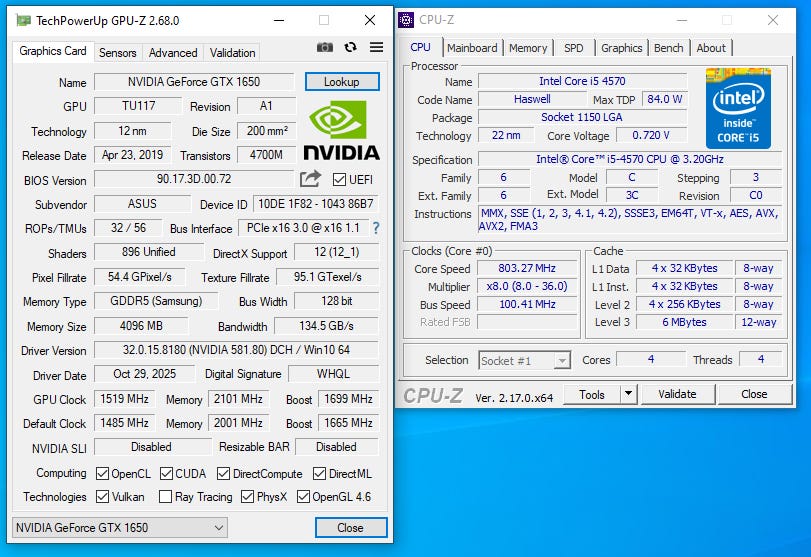Viewport: 811px width, 557px height.
Task: Click the Code Name Haswell value
Action: 532,99
